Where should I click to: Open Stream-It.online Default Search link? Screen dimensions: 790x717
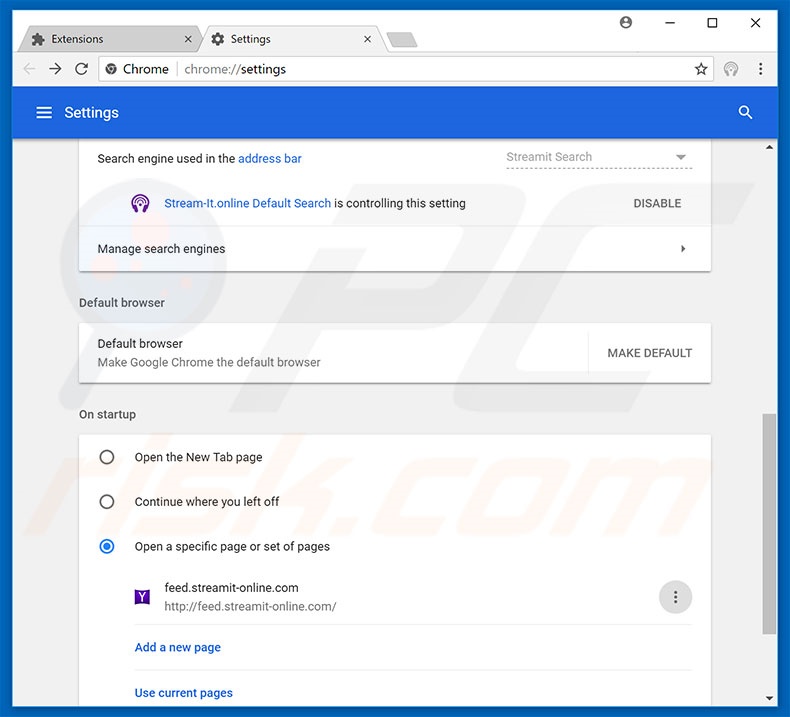point(247,203)
